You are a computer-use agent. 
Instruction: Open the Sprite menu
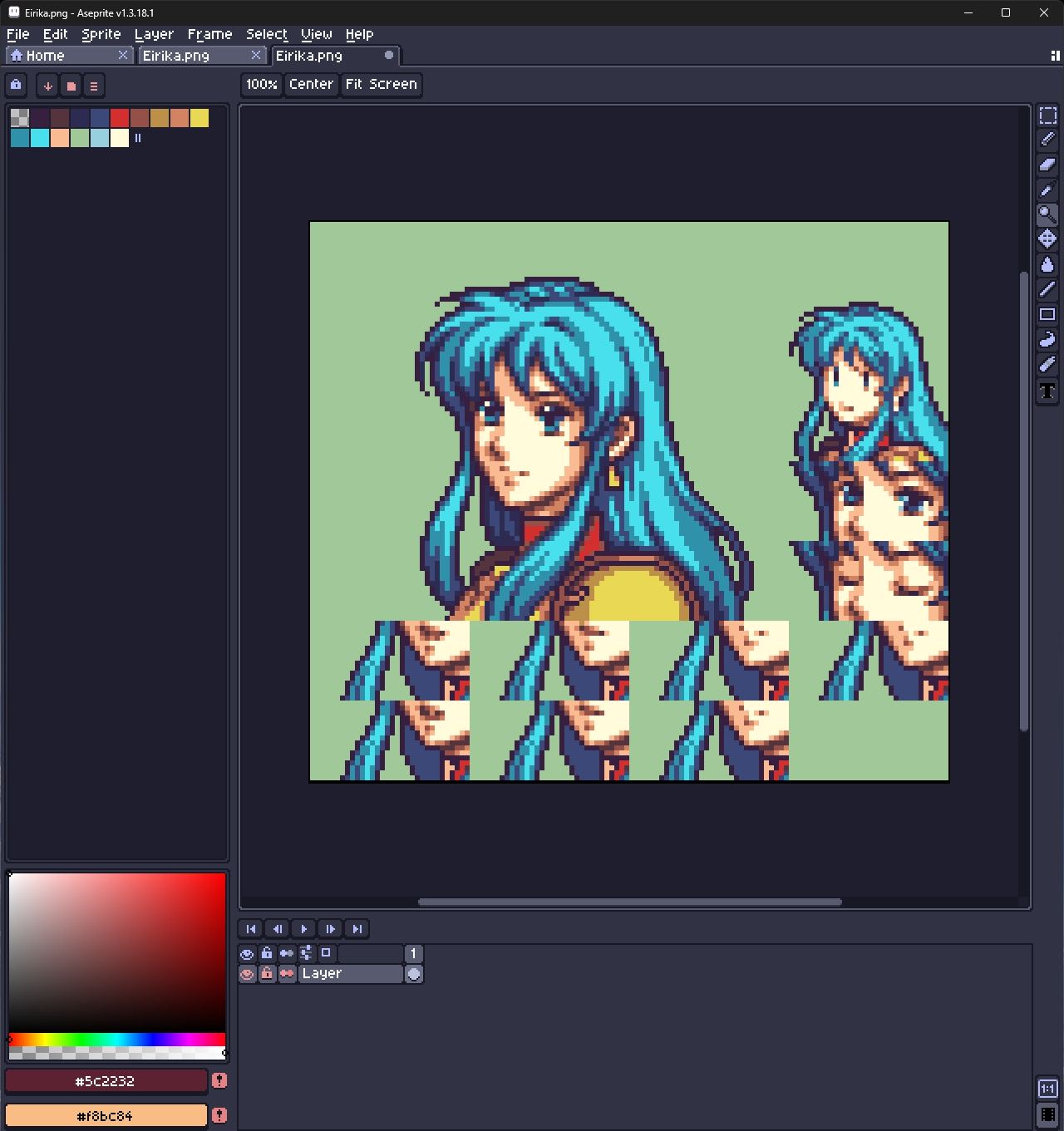(101, 34)
